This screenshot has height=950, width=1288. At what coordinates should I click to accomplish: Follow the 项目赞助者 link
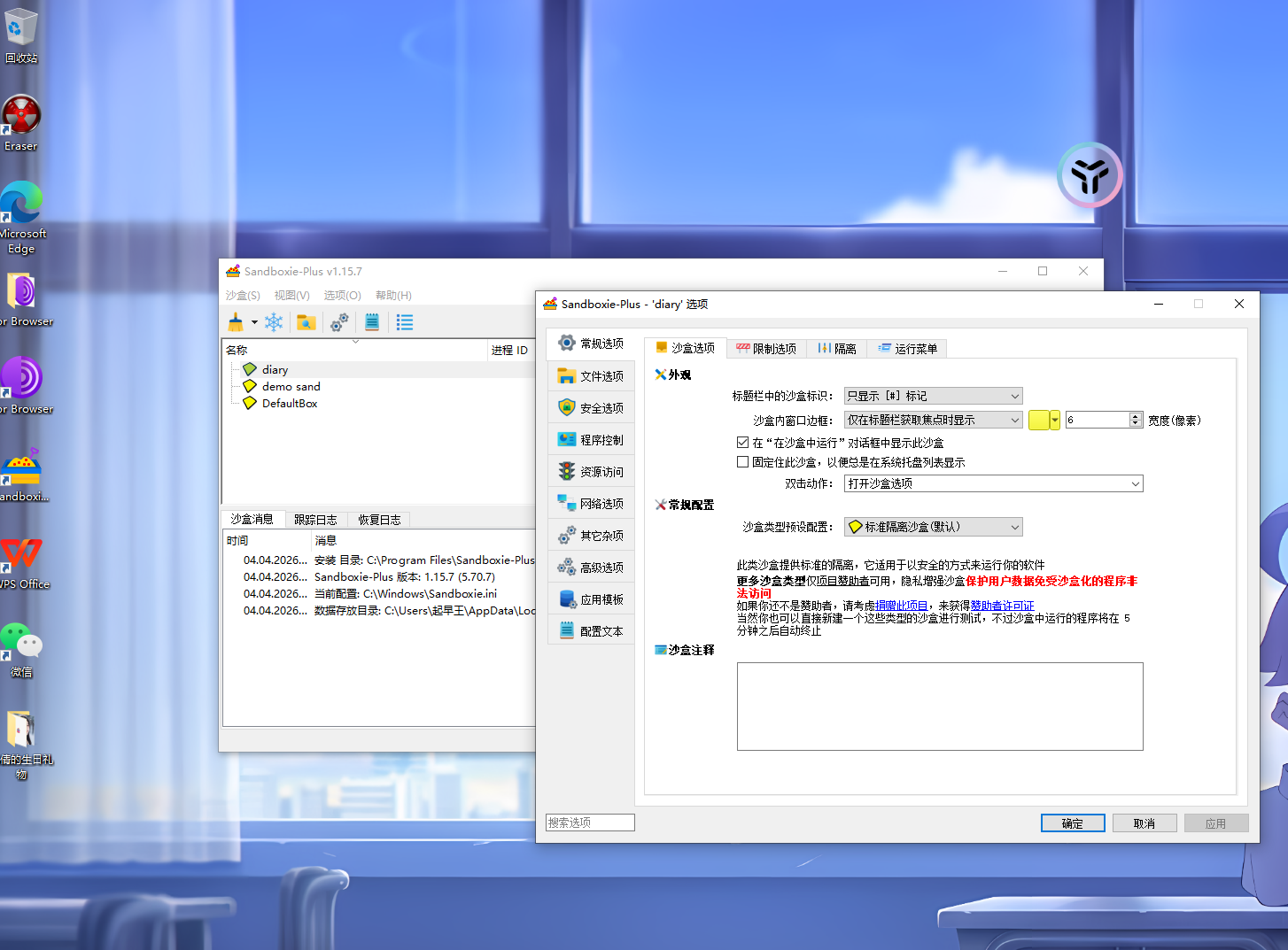tap(842, 581)
